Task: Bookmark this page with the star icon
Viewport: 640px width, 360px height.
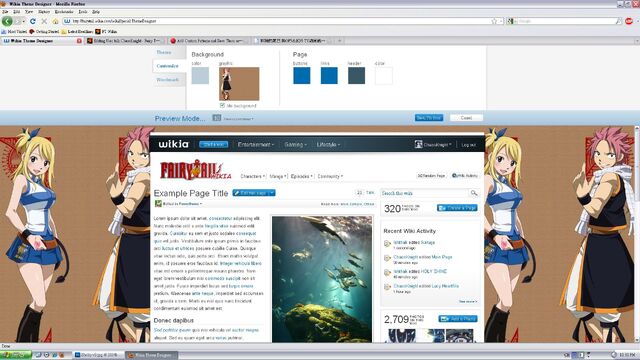Action: click(x=494, y=21)
